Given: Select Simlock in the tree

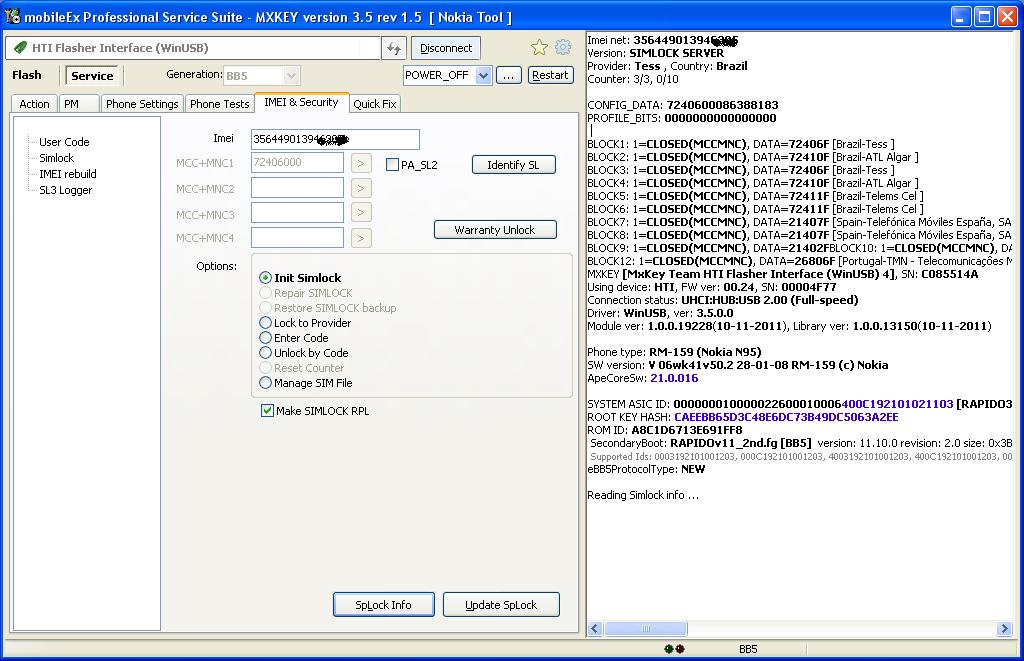Looking at the screenshot, I should 57,158.
